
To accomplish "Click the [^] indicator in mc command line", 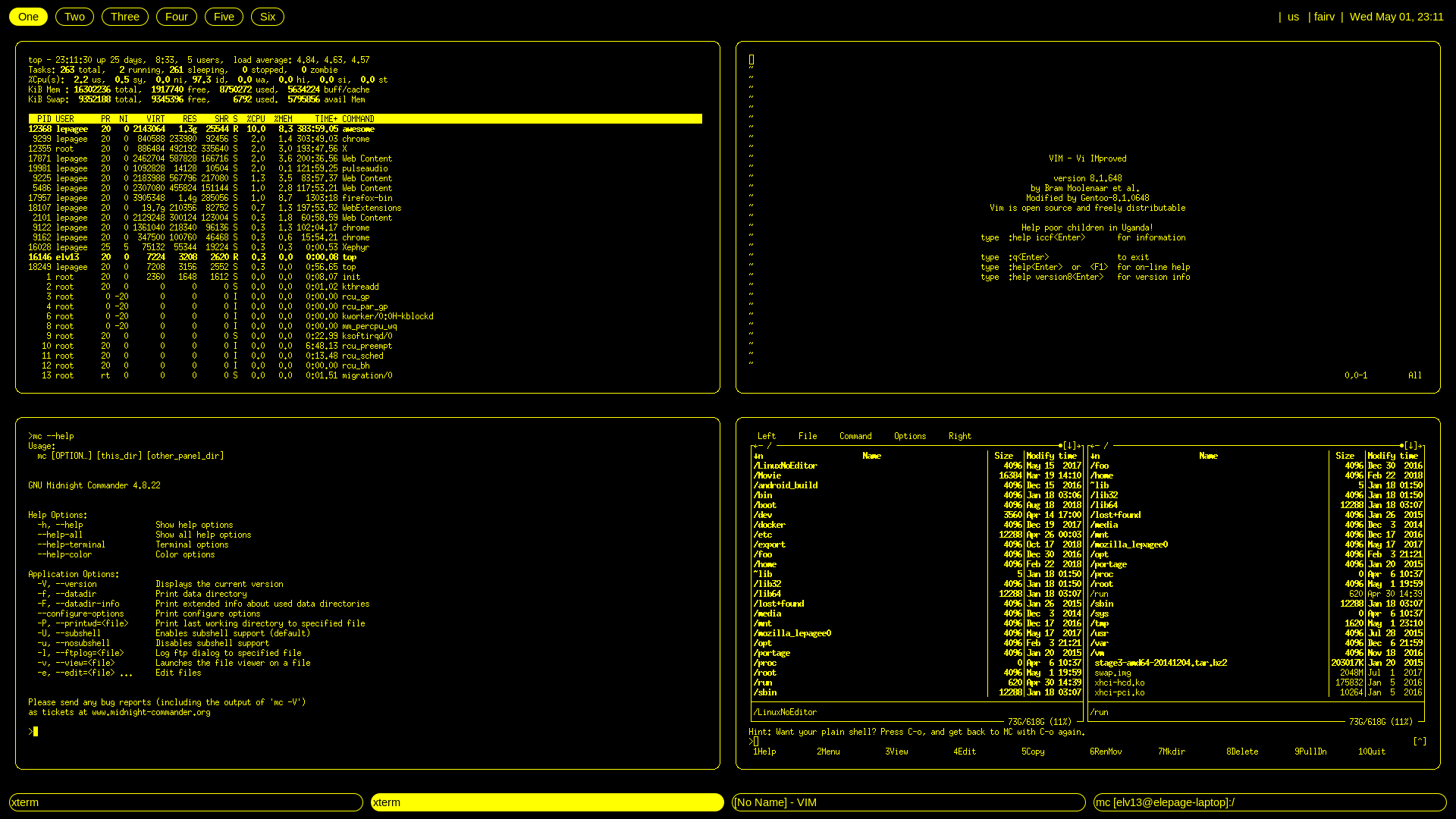I will click(1420, 742).
